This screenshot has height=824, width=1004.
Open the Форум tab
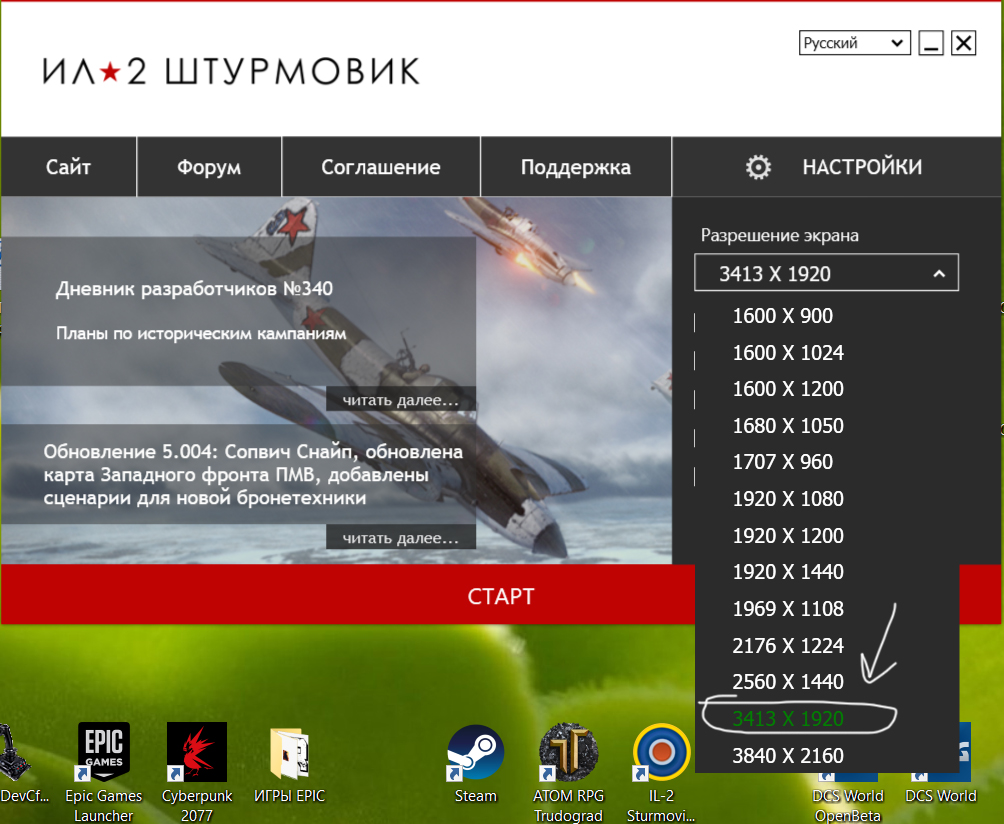[x=209, y=167]
